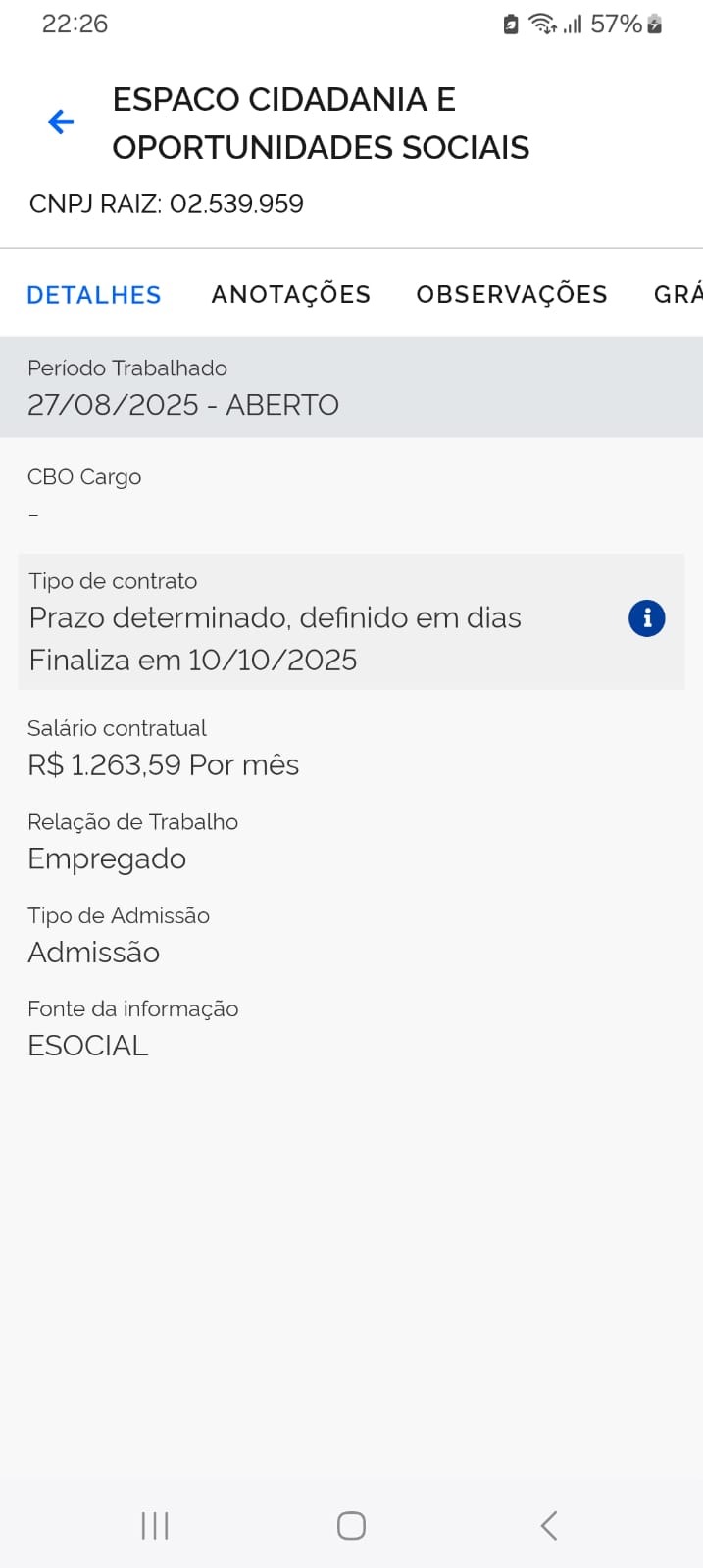Tap the CBO Cargo field
This screenshot has height=1568, width=703.
click(x=84, y=494)
